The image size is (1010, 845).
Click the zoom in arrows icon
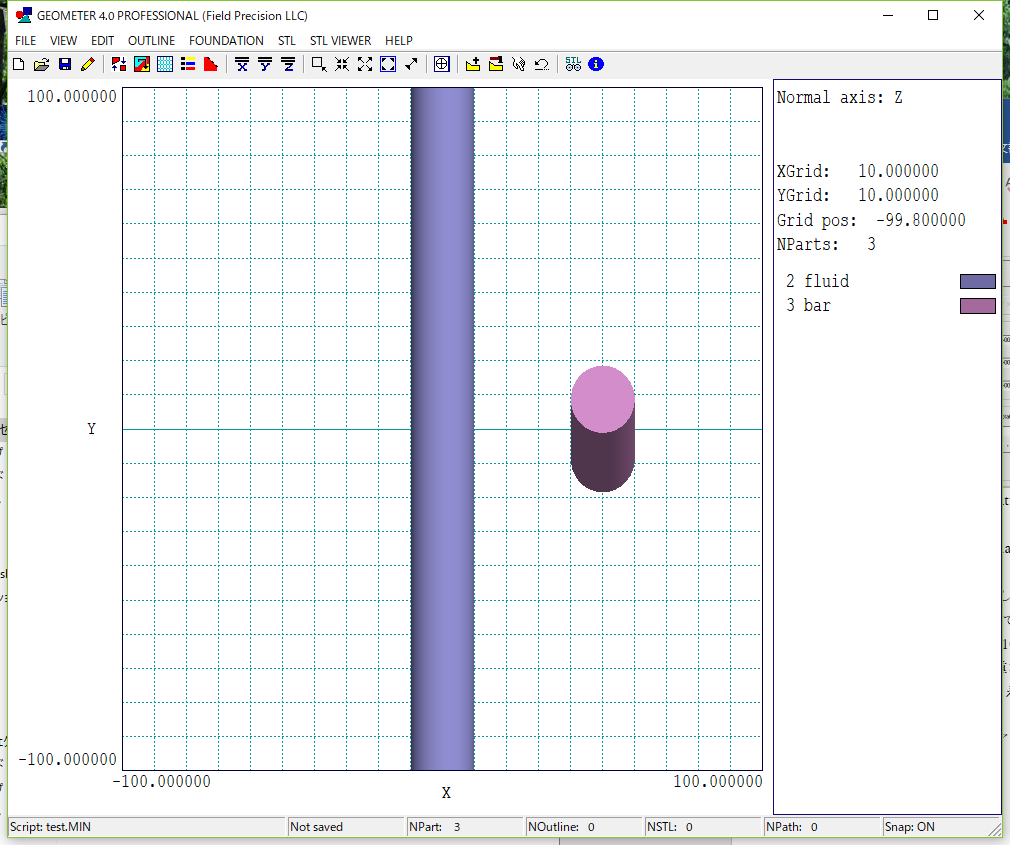click(342, 64)
